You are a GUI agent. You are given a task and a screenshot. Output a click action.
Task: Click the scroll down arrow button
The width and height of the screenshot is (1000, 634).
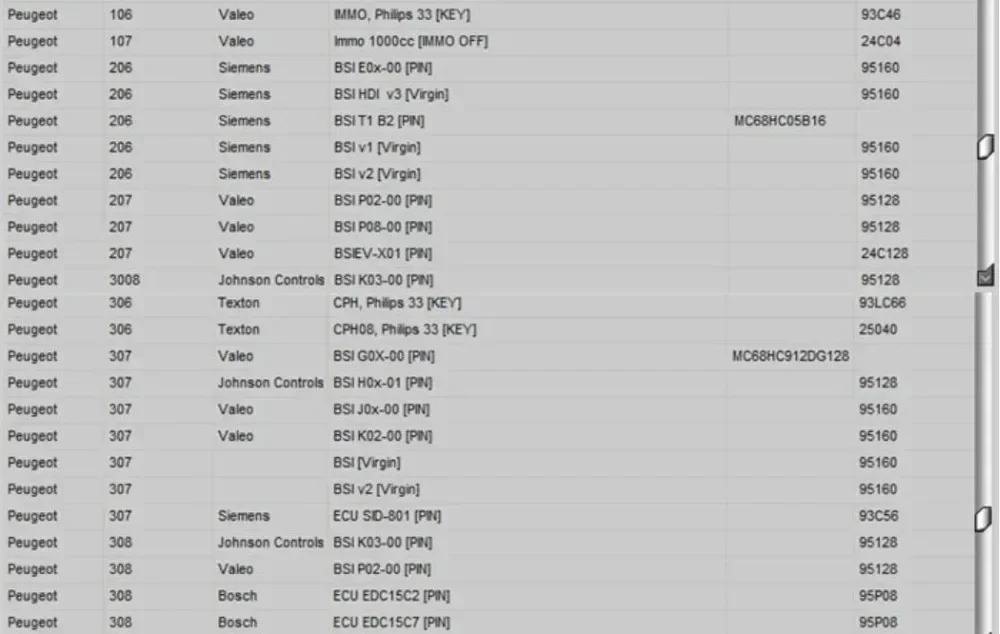click(x=985, y=277)
